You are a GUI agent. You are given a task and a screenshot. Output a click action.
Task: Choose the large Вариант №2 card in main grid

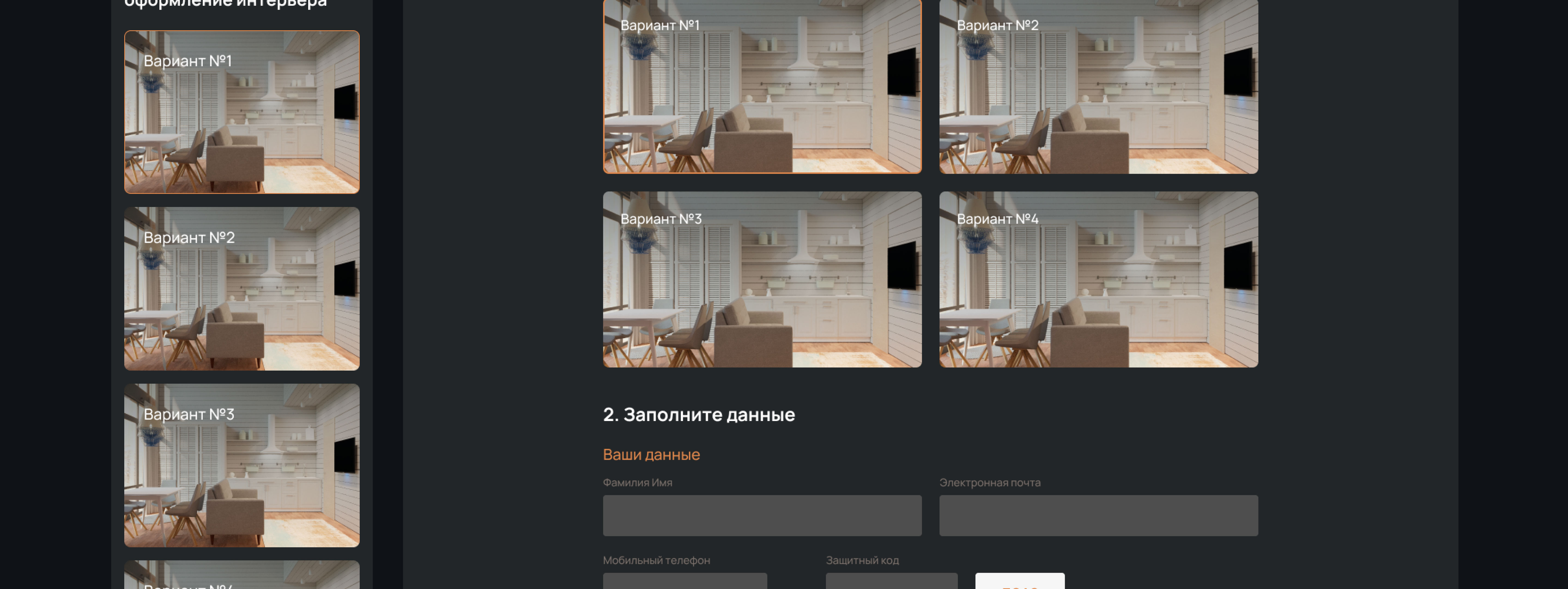(1099, 86)
